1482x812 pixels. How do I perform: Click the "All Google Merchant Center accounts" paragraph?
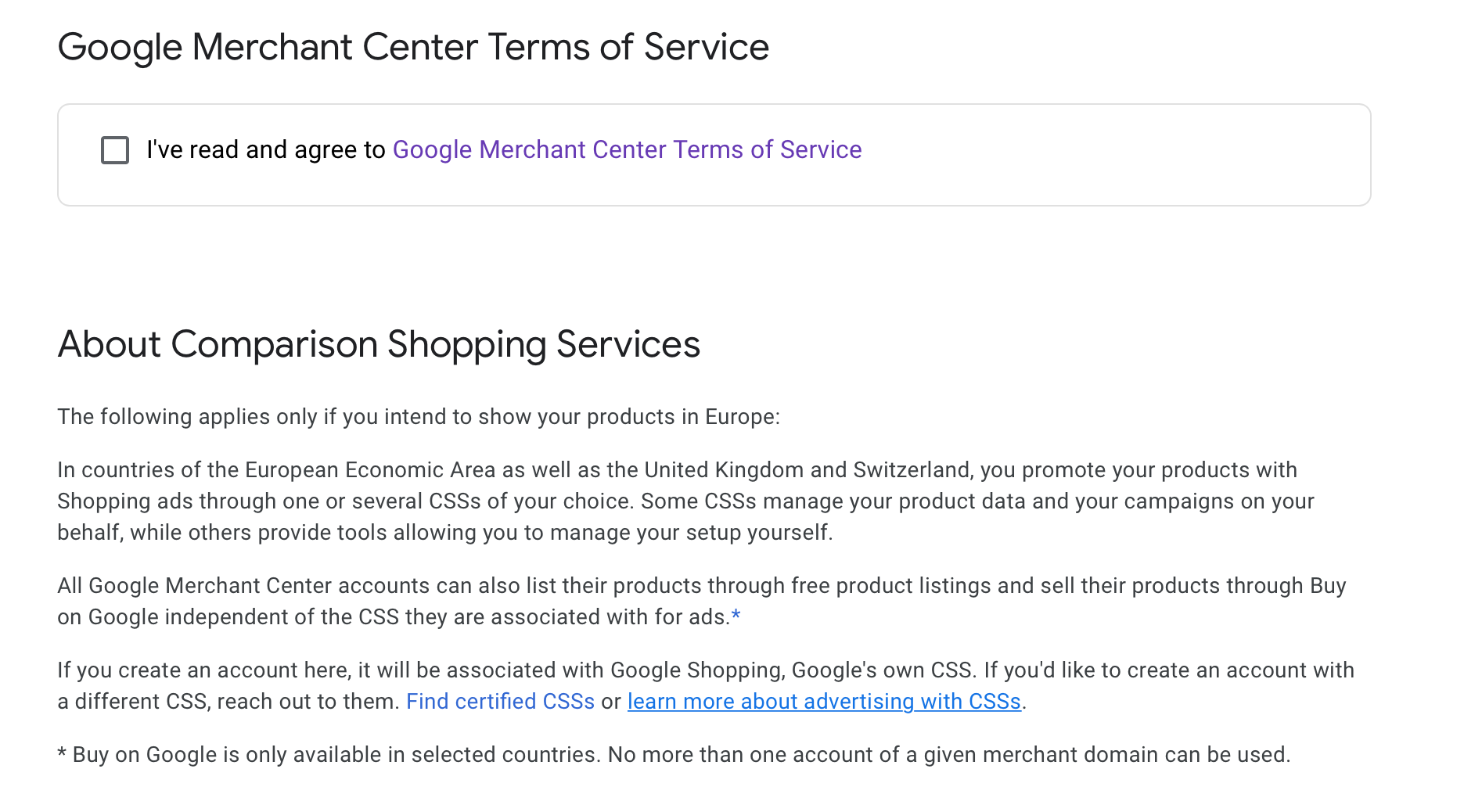pos(701,586)
